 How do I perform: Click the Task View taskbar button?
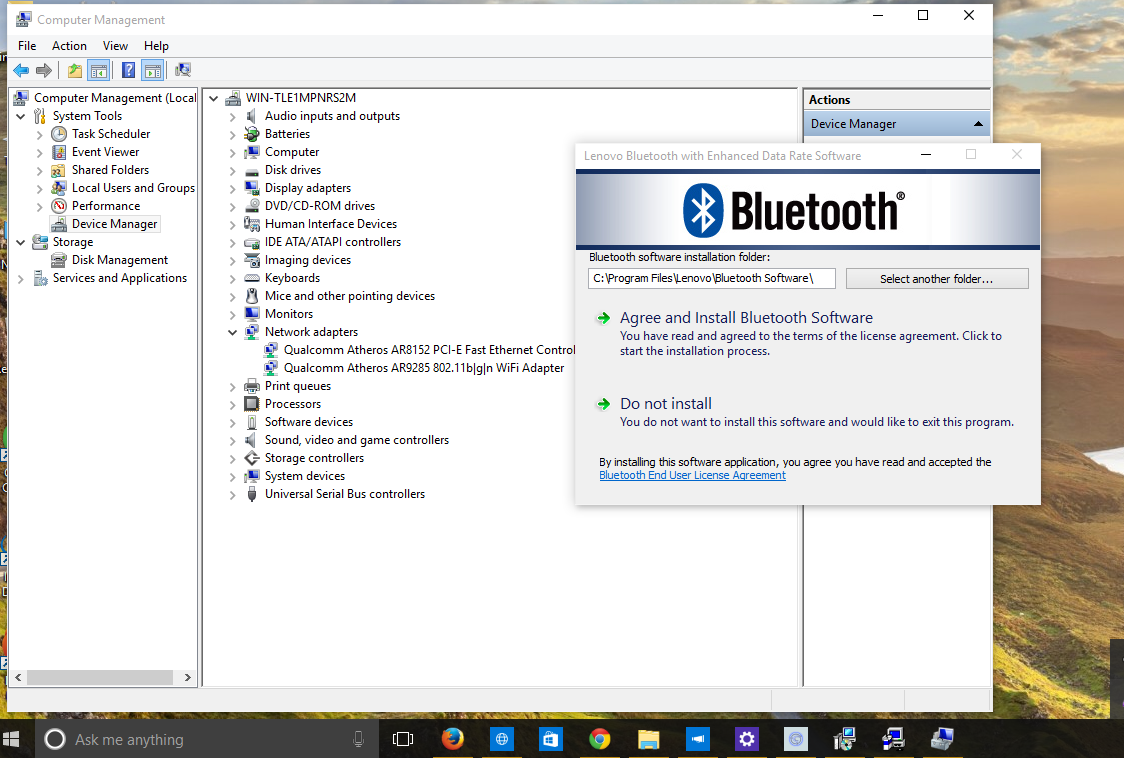click(403, 739)
